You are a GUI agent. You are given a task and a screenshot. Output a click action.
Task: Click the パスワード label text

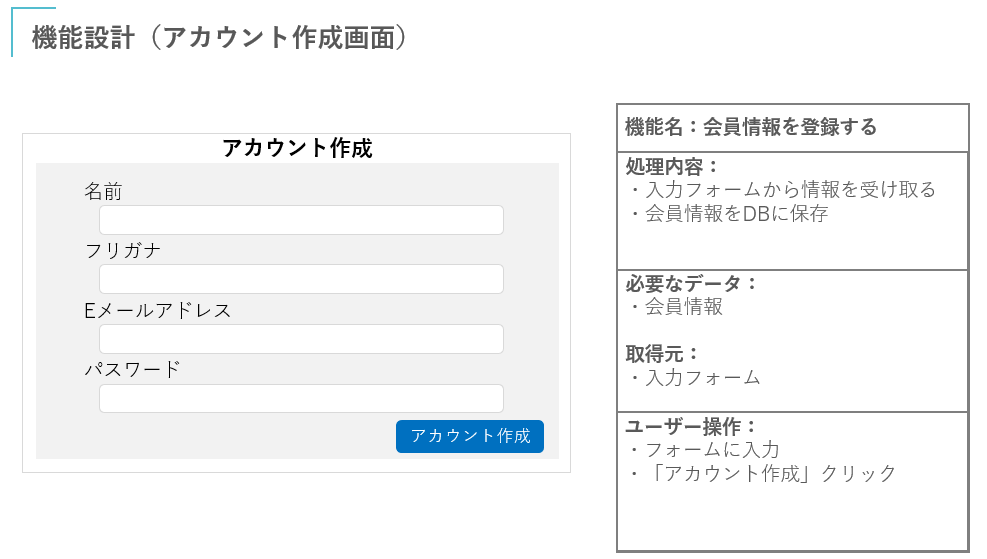click(133, 369)
